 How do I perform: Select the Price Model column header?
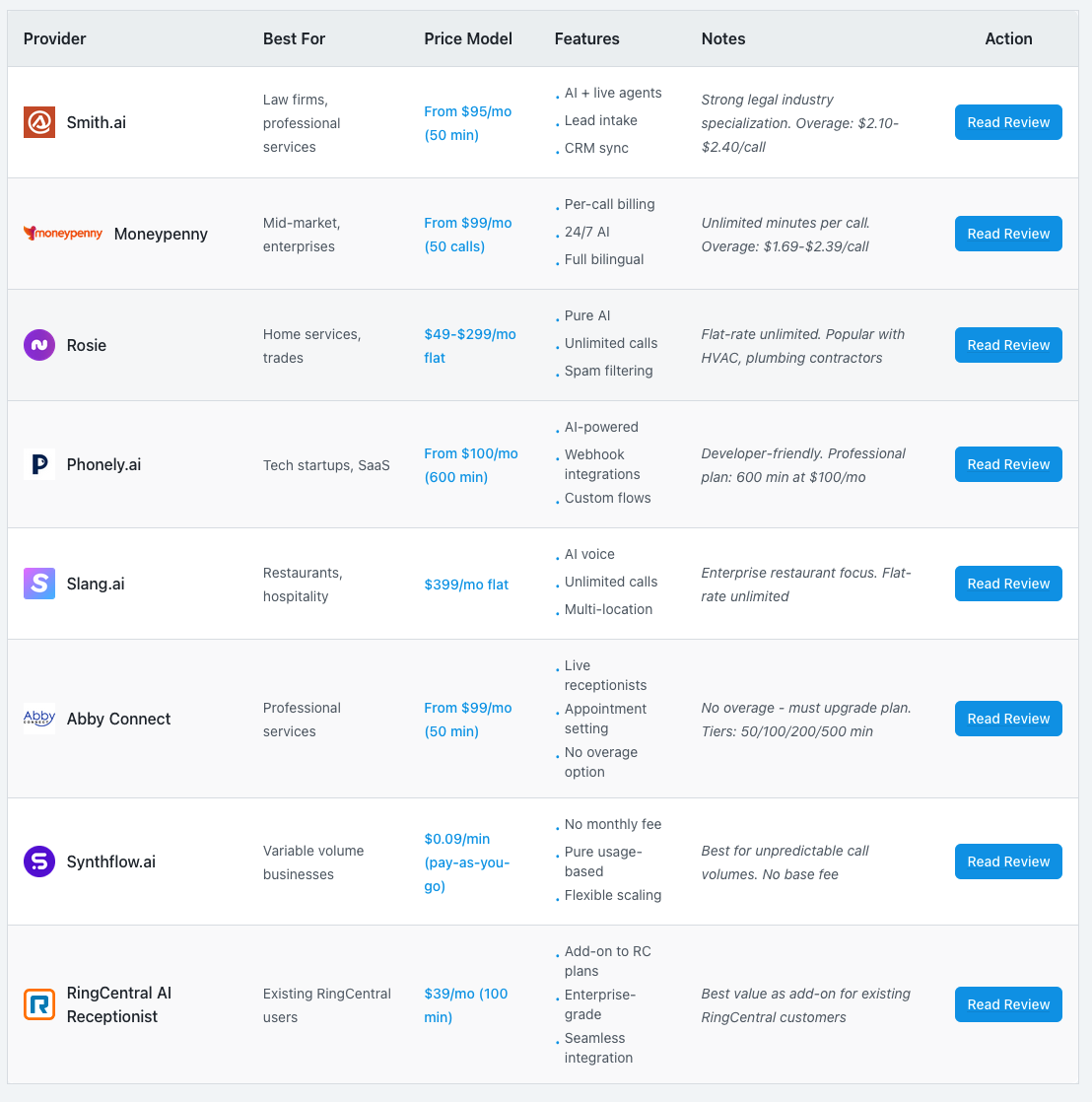pos(468,39)
